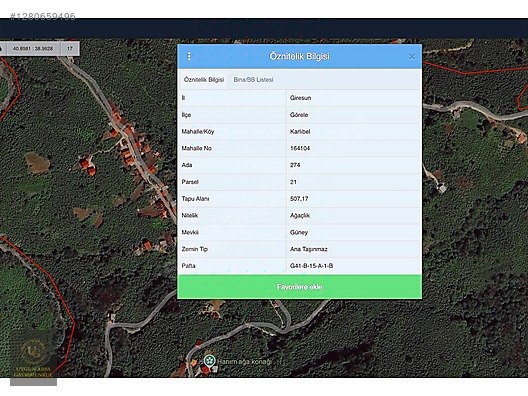Select the Pafta value G41-B-15-A-1-B
The image size is (528, 396).
pos(354,266)
